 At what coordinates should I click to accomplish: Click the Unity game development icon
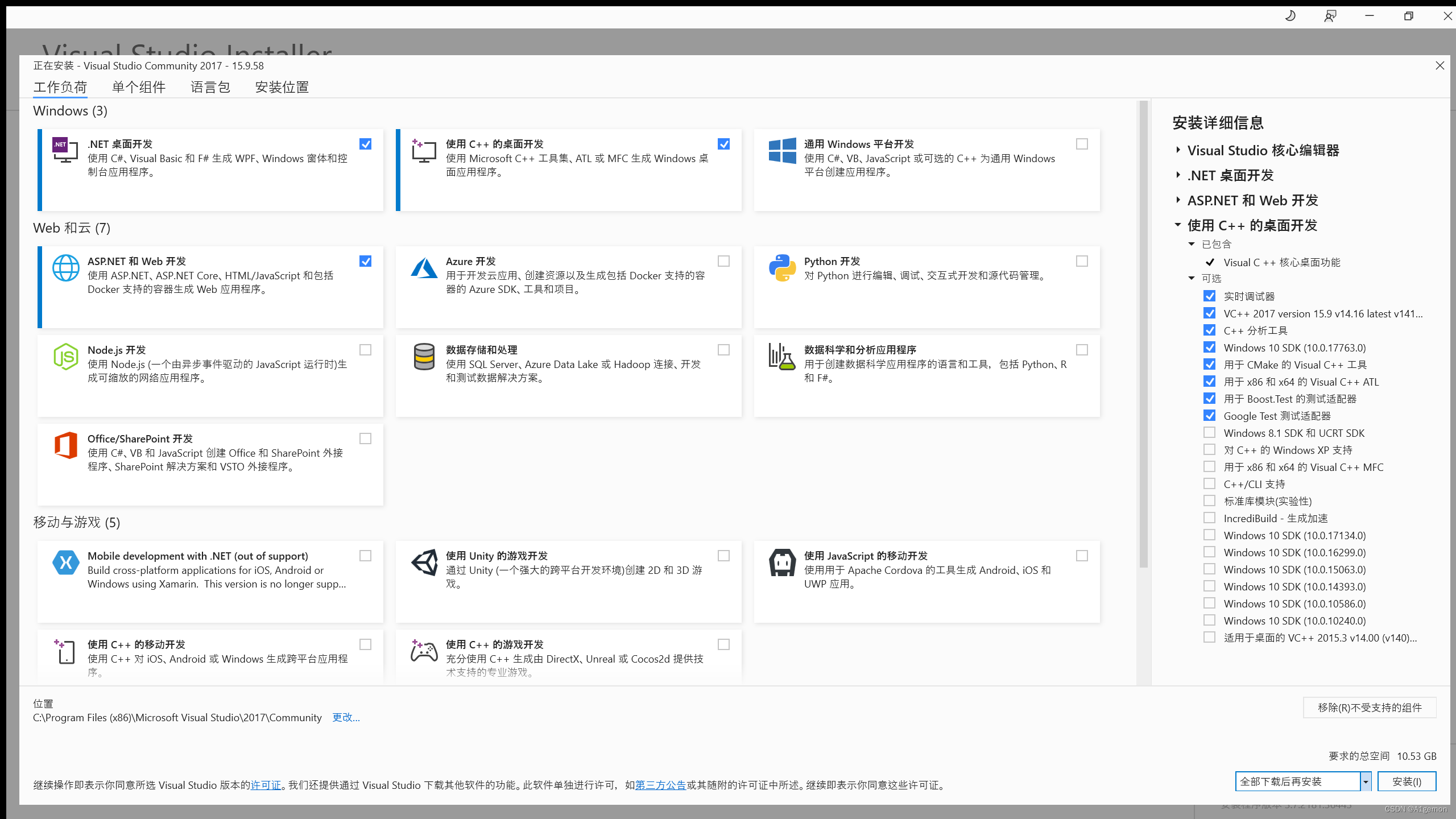pos(424,562)
